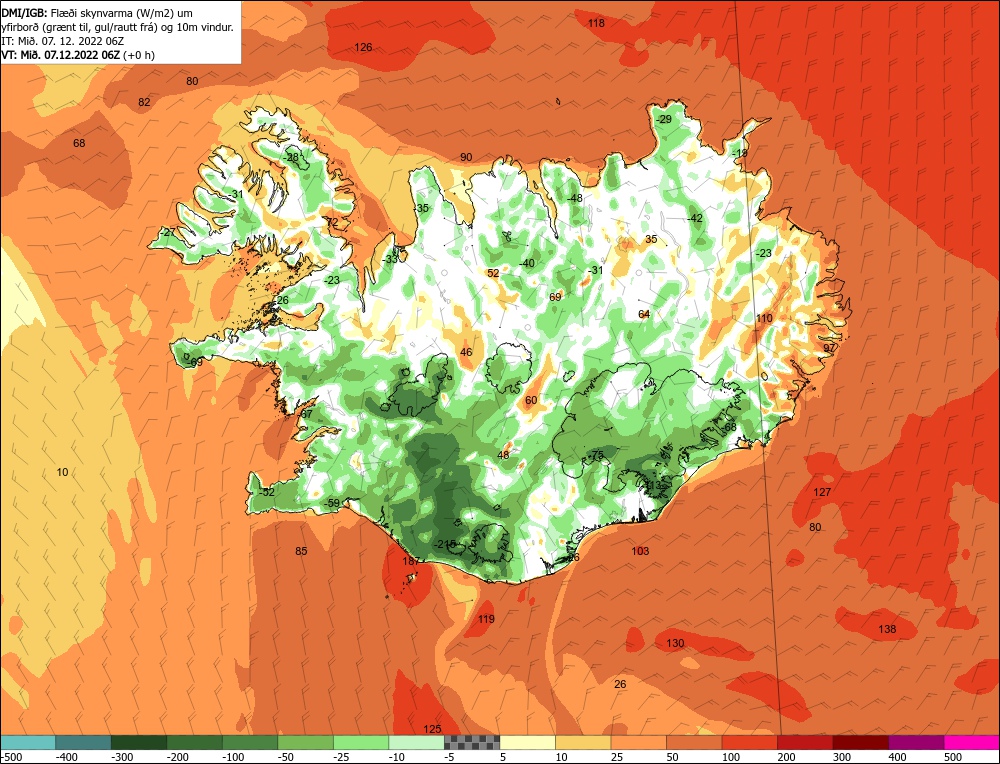Click the '-59' value on the southwest coast

click(332, 503)
